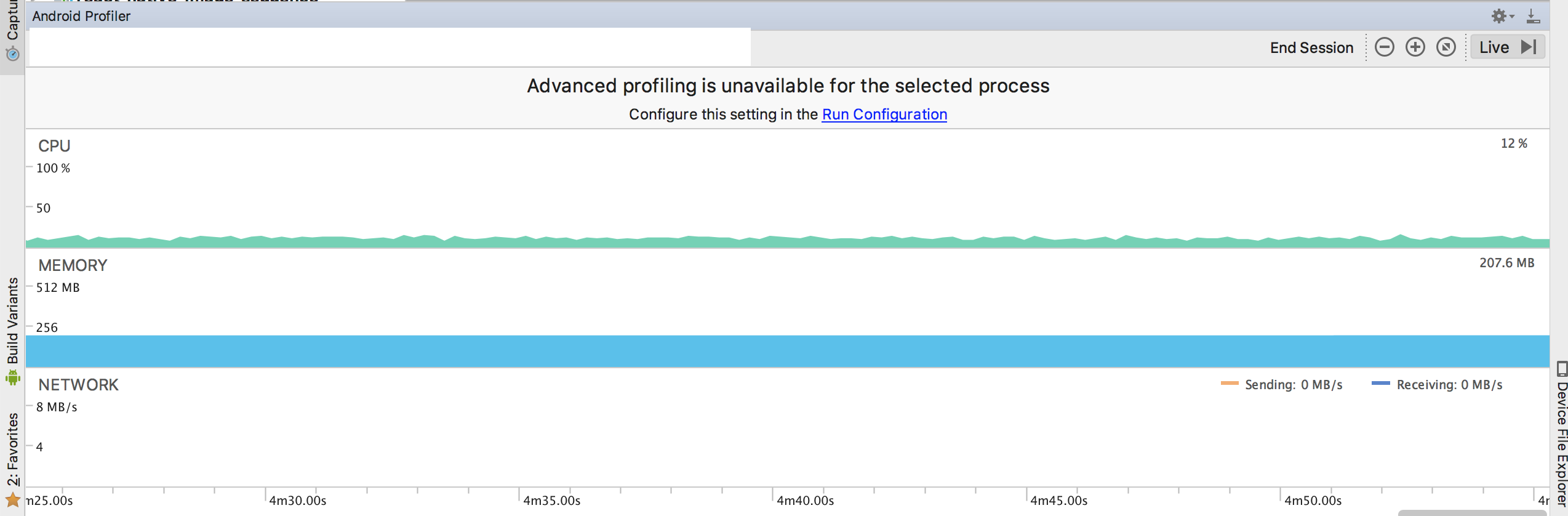
Task: Open the profiler settings gear menu
Action: click(1502, 16)
